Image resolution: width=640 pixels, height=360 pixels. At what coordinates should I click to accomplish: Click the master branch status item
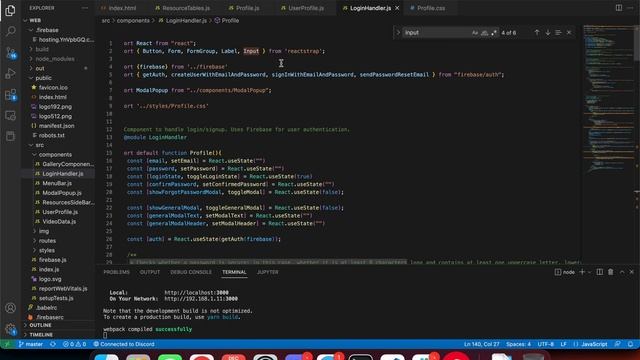coord(31,344)
